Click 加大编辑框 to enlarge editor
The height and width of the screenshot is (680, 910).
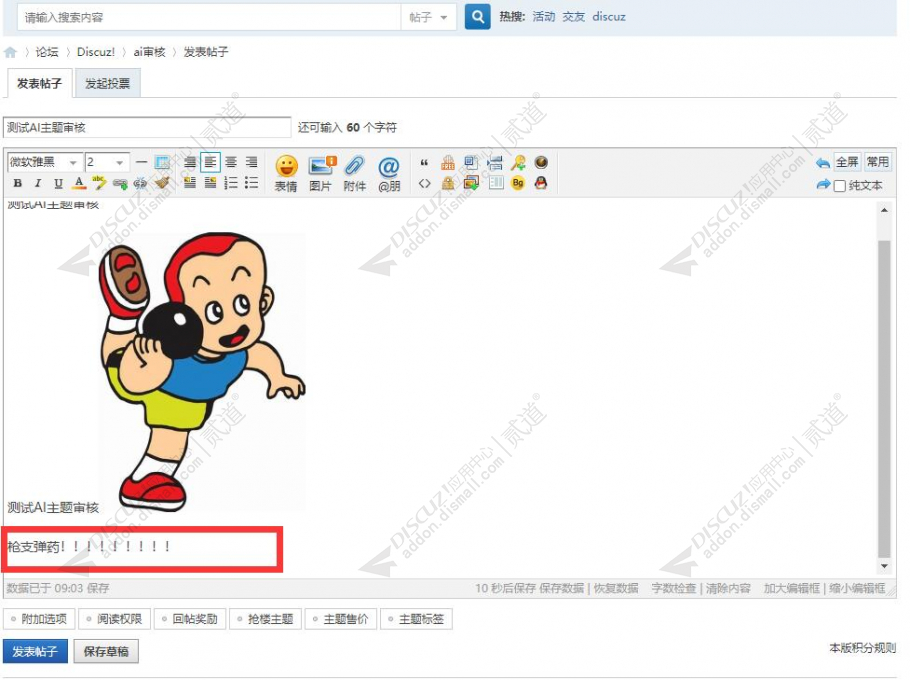792,588
